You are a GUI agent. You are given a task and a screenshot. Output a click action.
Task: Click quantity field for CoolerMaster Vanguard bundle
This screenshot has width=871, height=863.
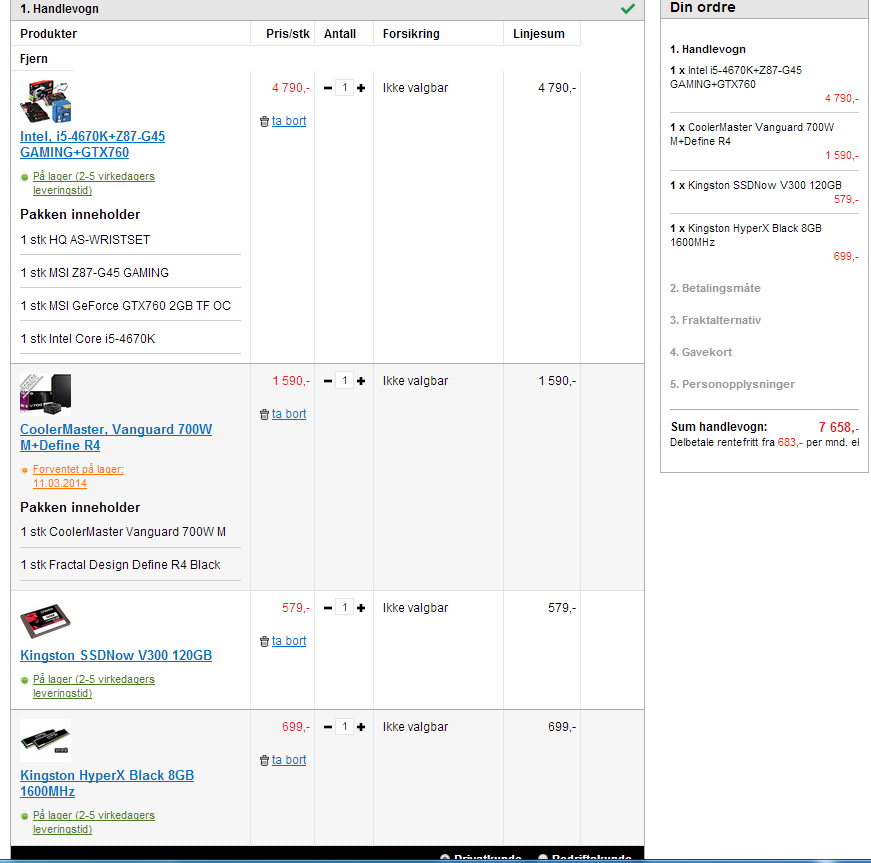[344, 380]
